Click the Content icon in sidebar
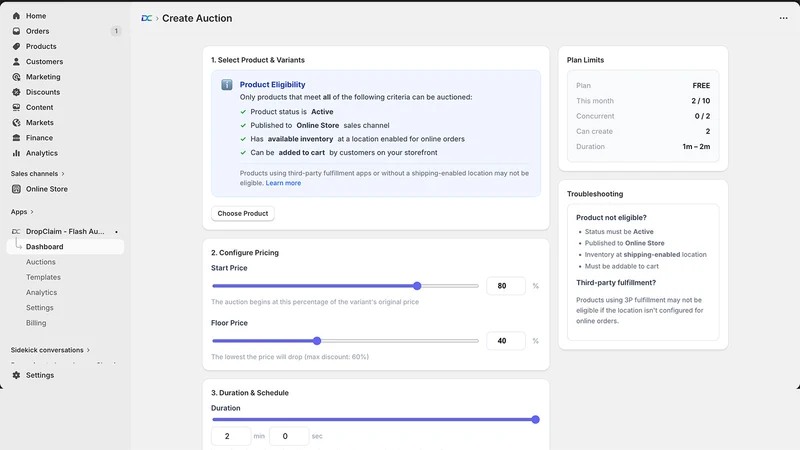Image resolution: width=800 pixels, height=450 pixels. pyautogui.click(x=16, y=108)
